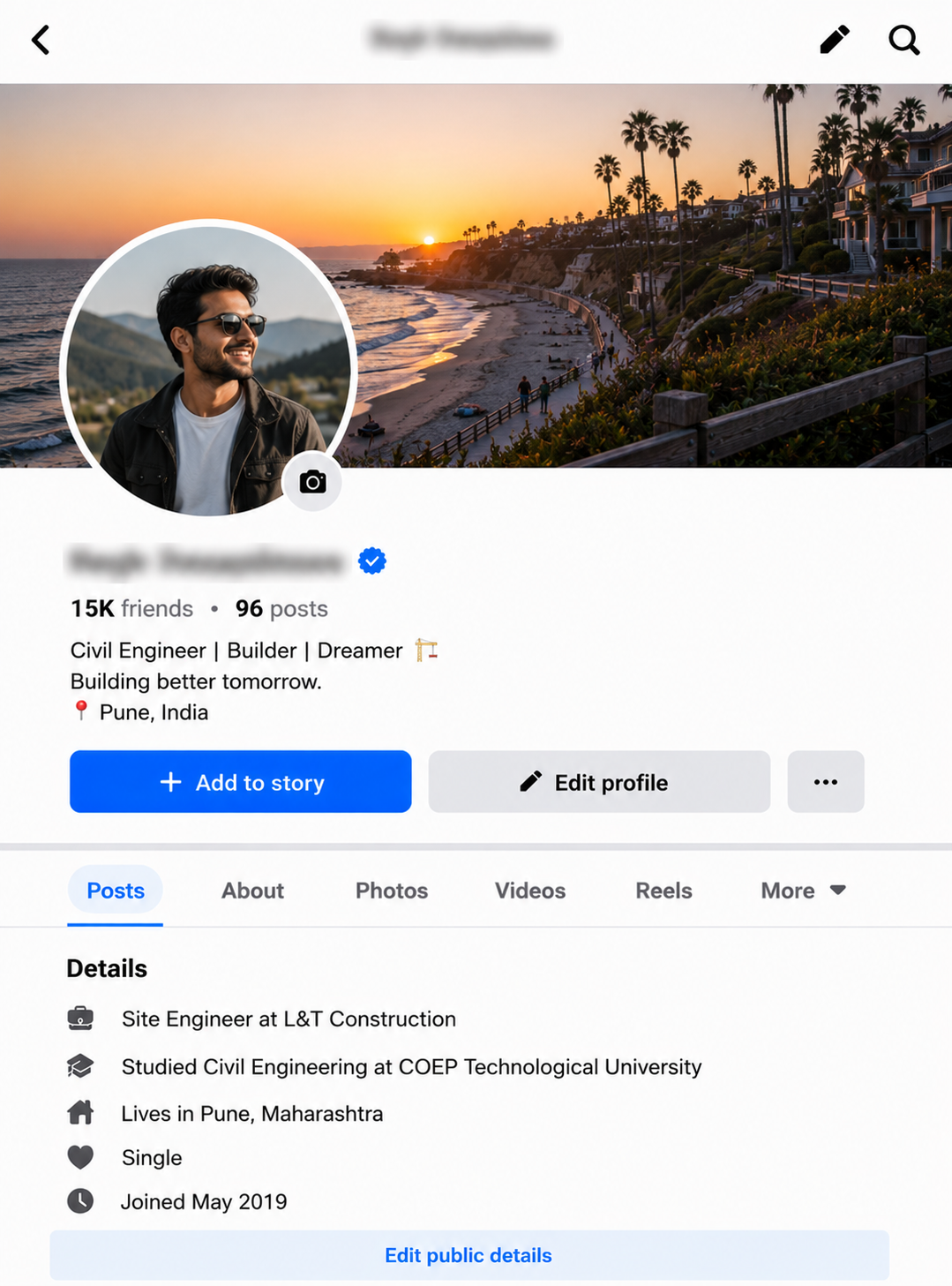Tap the house icon beside Lives in Pune
Screen dimensions: 952x1286
80,1112
